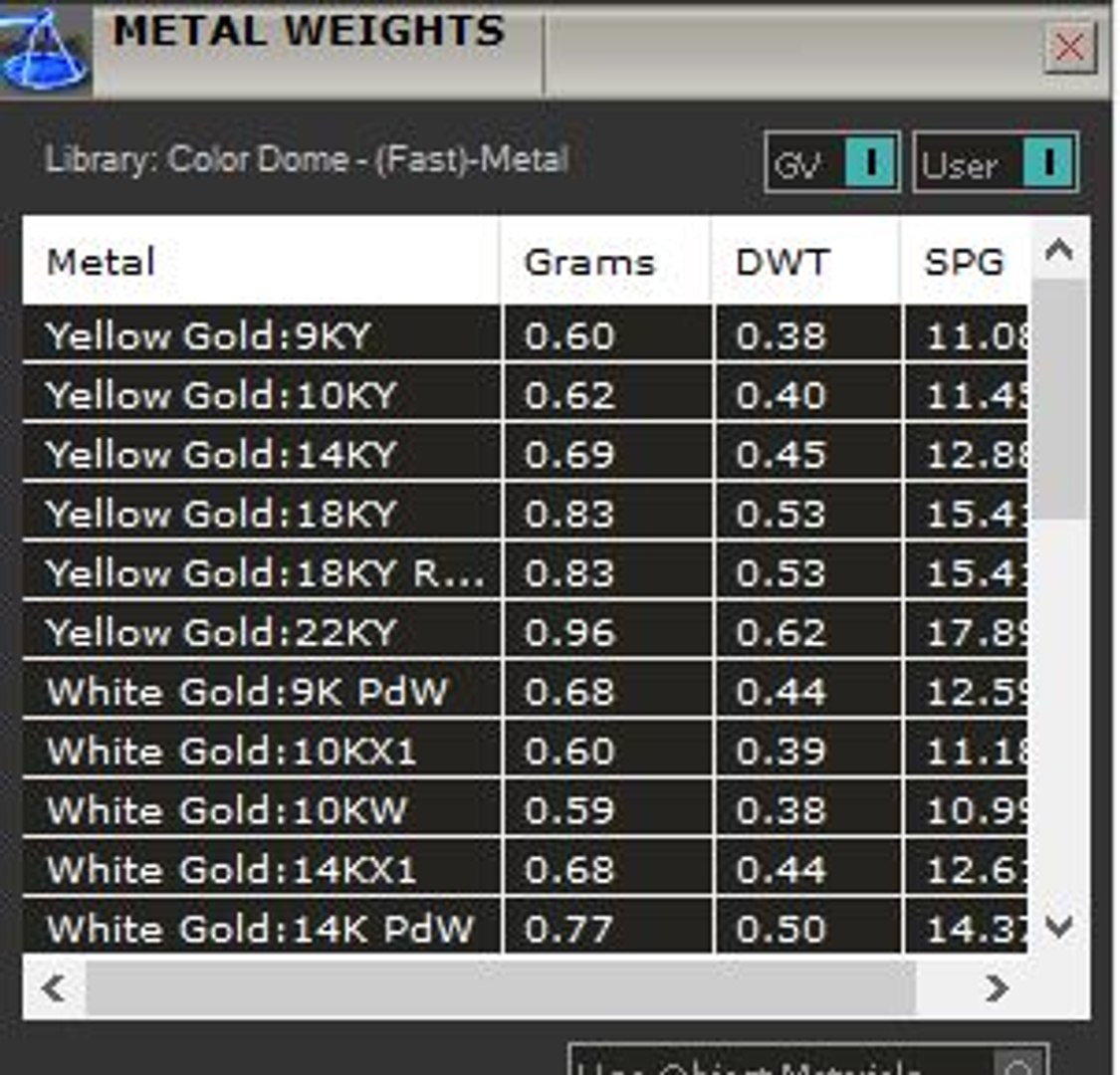
Task: Click the horizontal scrollbar thumb
Action: point(500,987)
